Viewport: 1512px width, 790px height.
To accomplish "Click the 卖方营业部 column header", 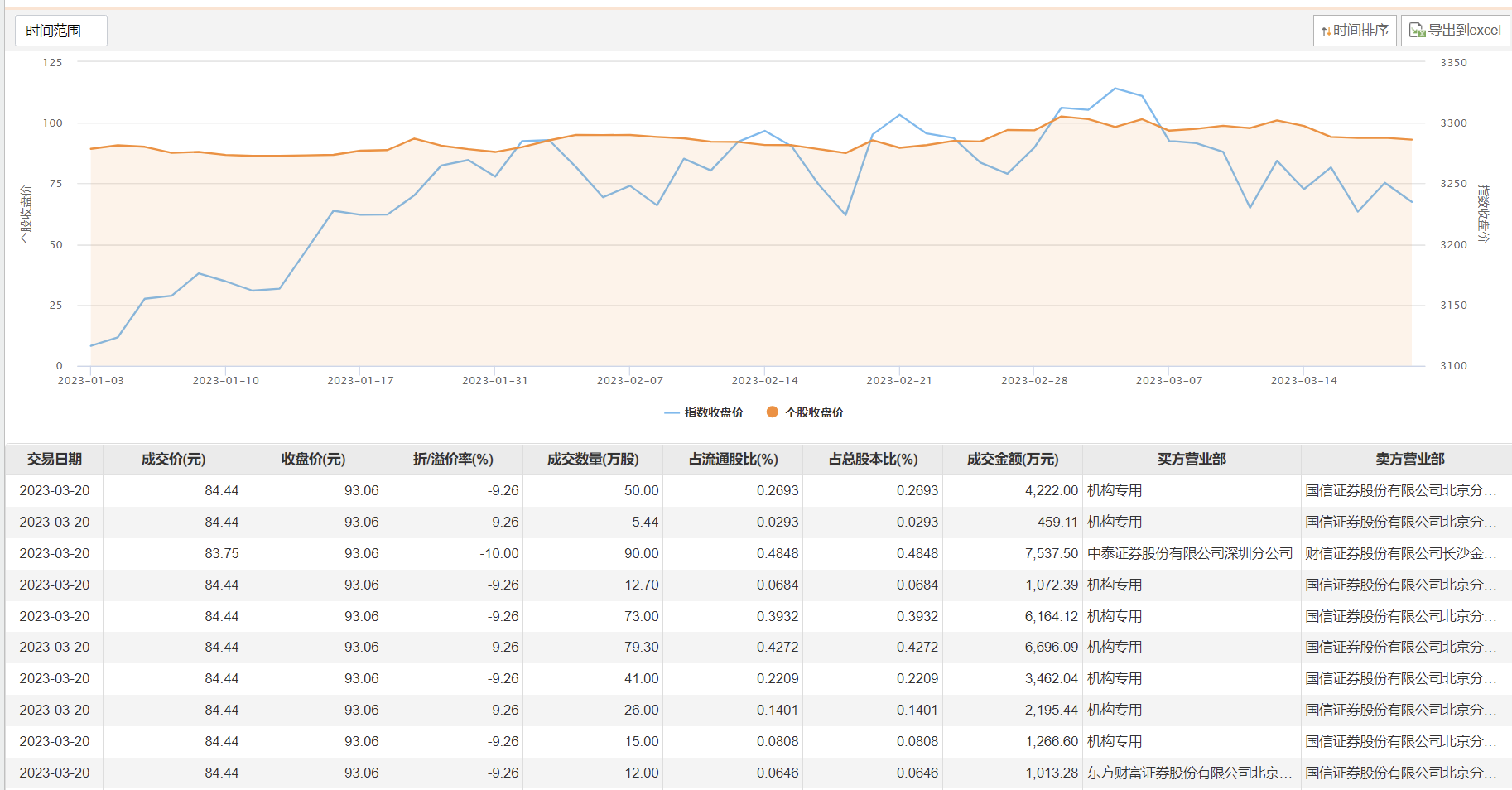I will 1409,460.
